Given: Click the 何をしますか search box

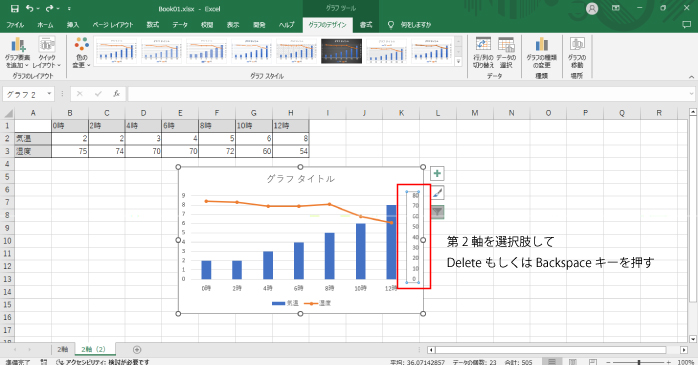Looking at the screenshot, I should (415, 25).
